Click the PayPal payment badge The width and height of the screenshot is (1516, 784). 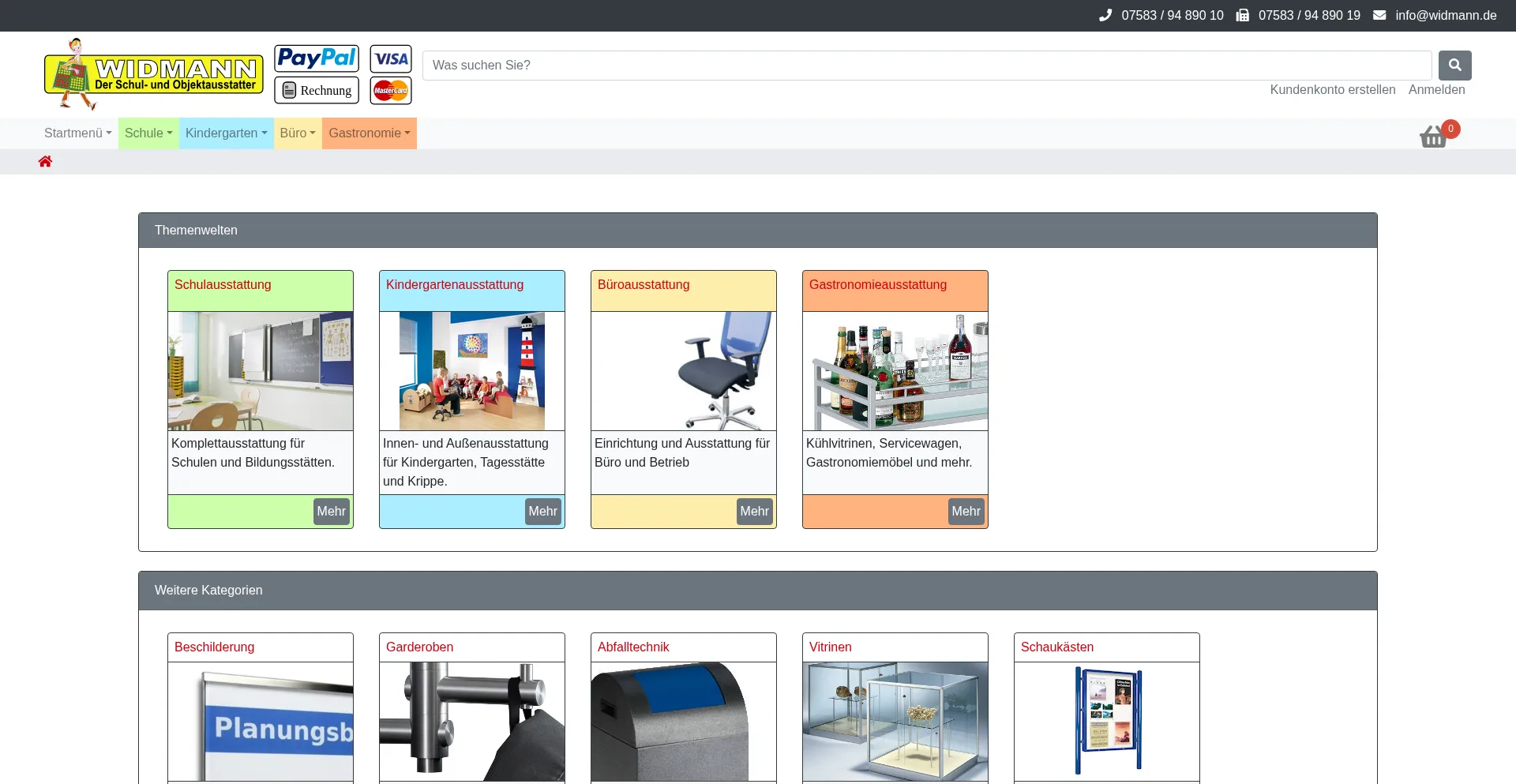coord(317,58)
